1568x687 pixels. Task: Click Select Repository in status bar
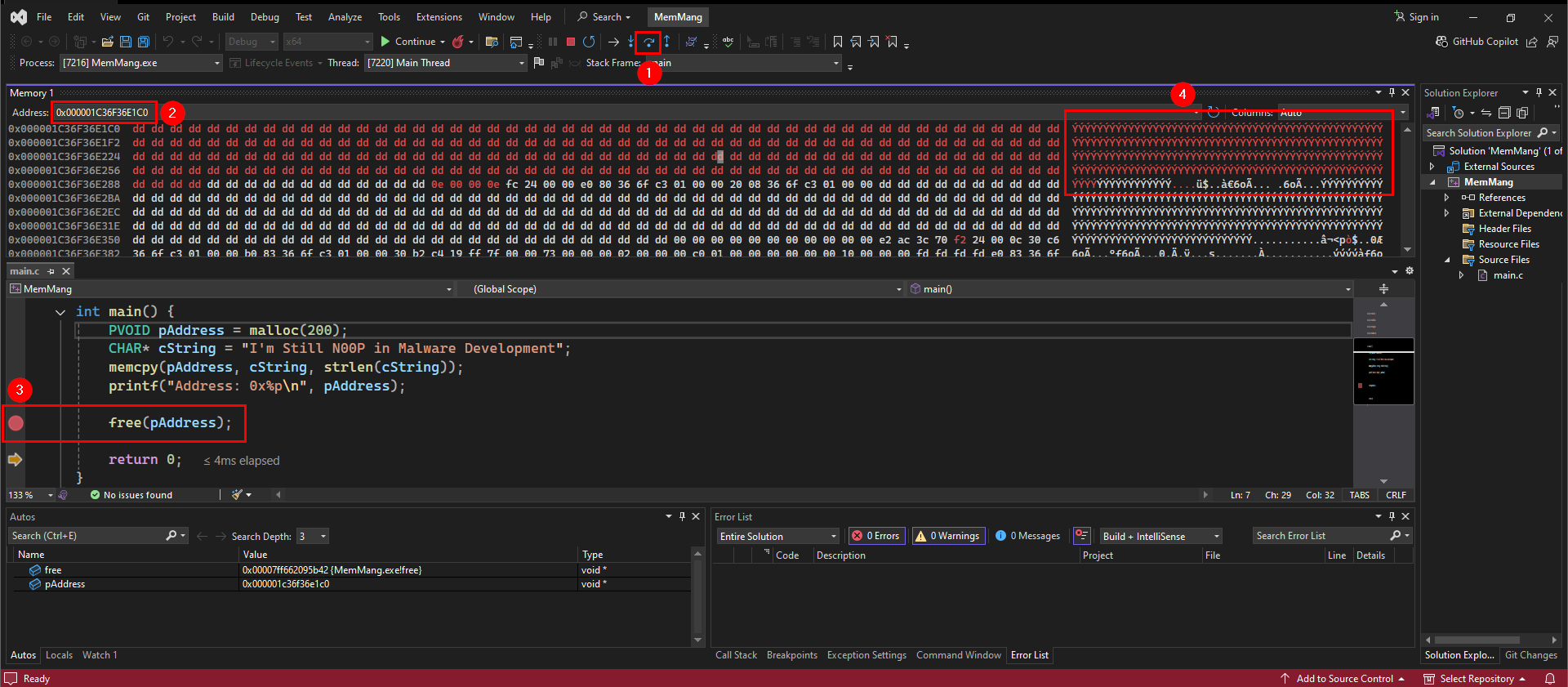coord(1475,679)
